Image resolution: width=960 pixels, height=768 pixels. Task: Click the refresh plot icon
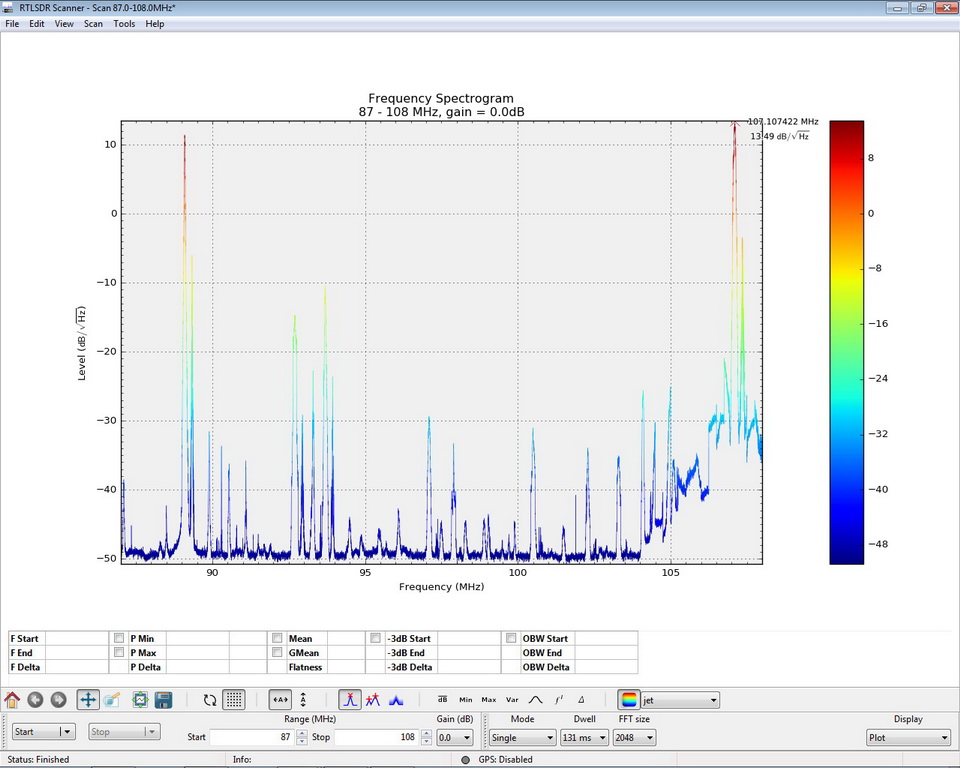(x=210, y=700)
